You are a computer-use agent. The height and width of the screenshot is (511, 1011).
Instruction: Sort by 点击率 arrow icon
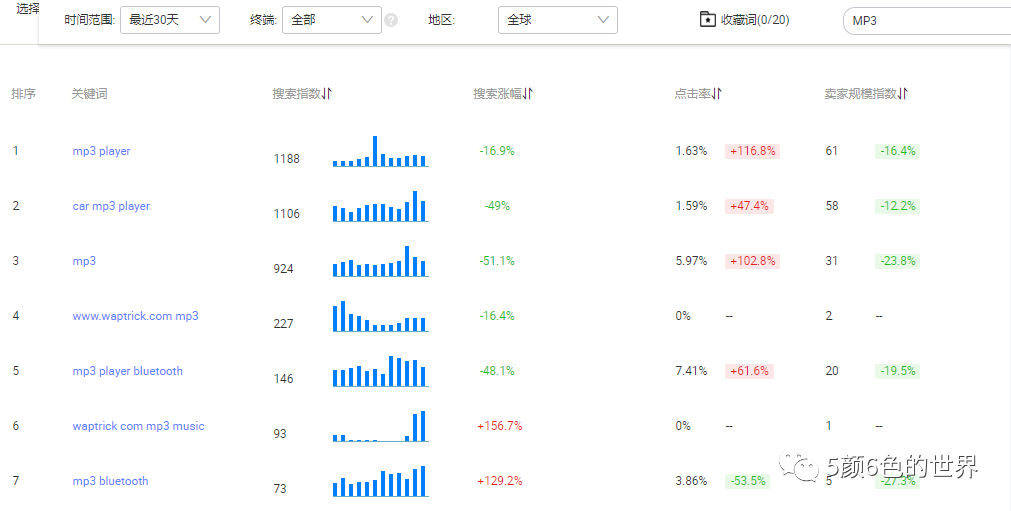coord(716,93)
